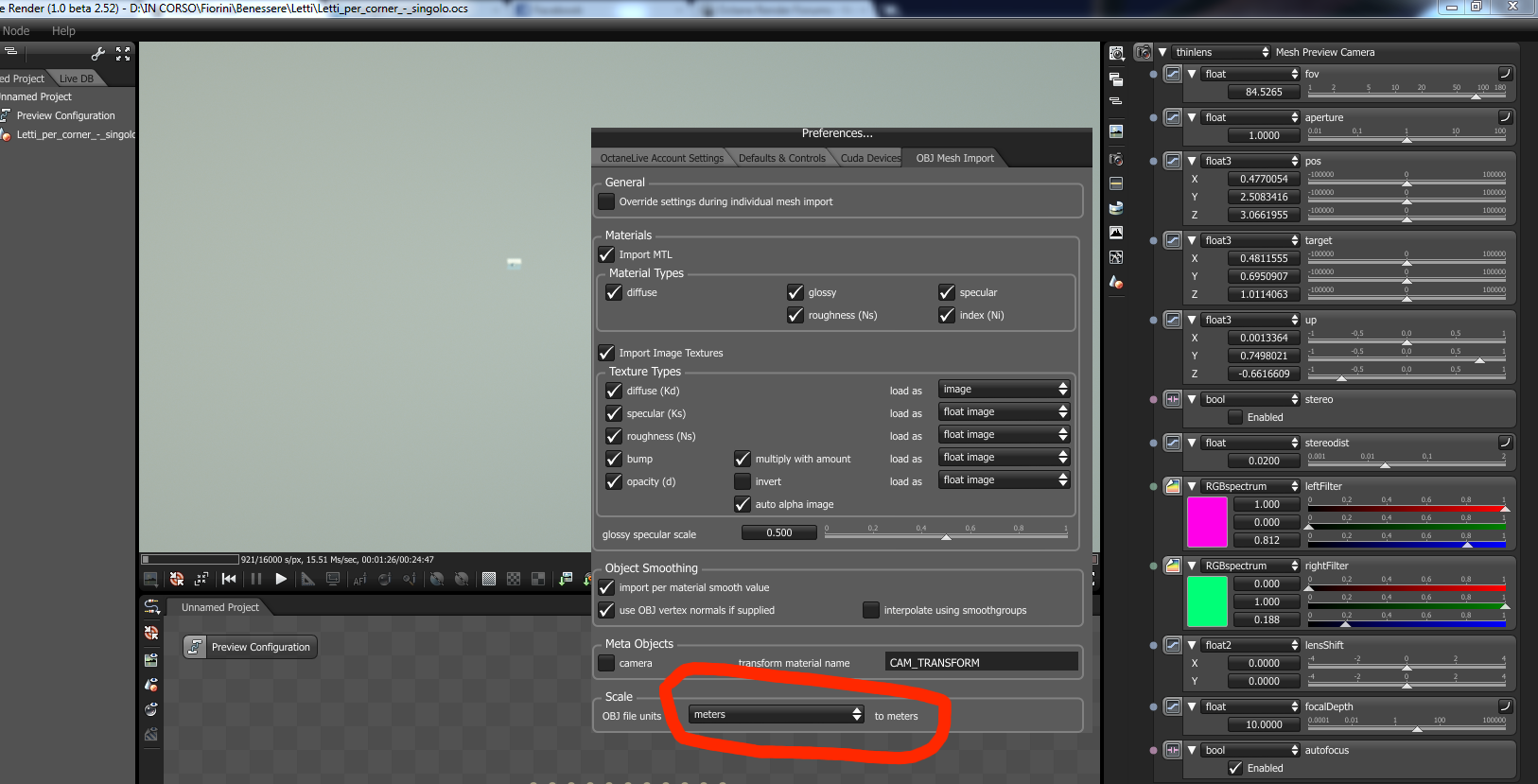Switch to Live DB tab

click(x=77, y=78)
